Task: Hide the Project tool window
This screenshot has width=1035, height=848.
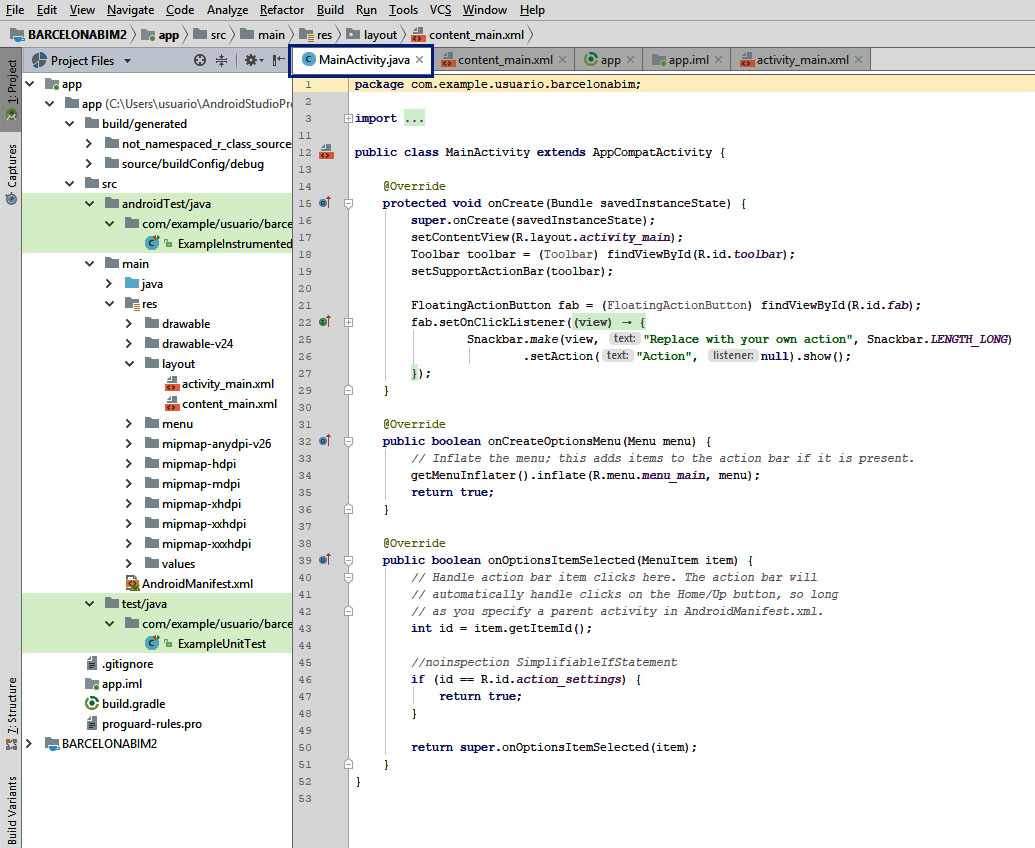Action: coord(279,61)
